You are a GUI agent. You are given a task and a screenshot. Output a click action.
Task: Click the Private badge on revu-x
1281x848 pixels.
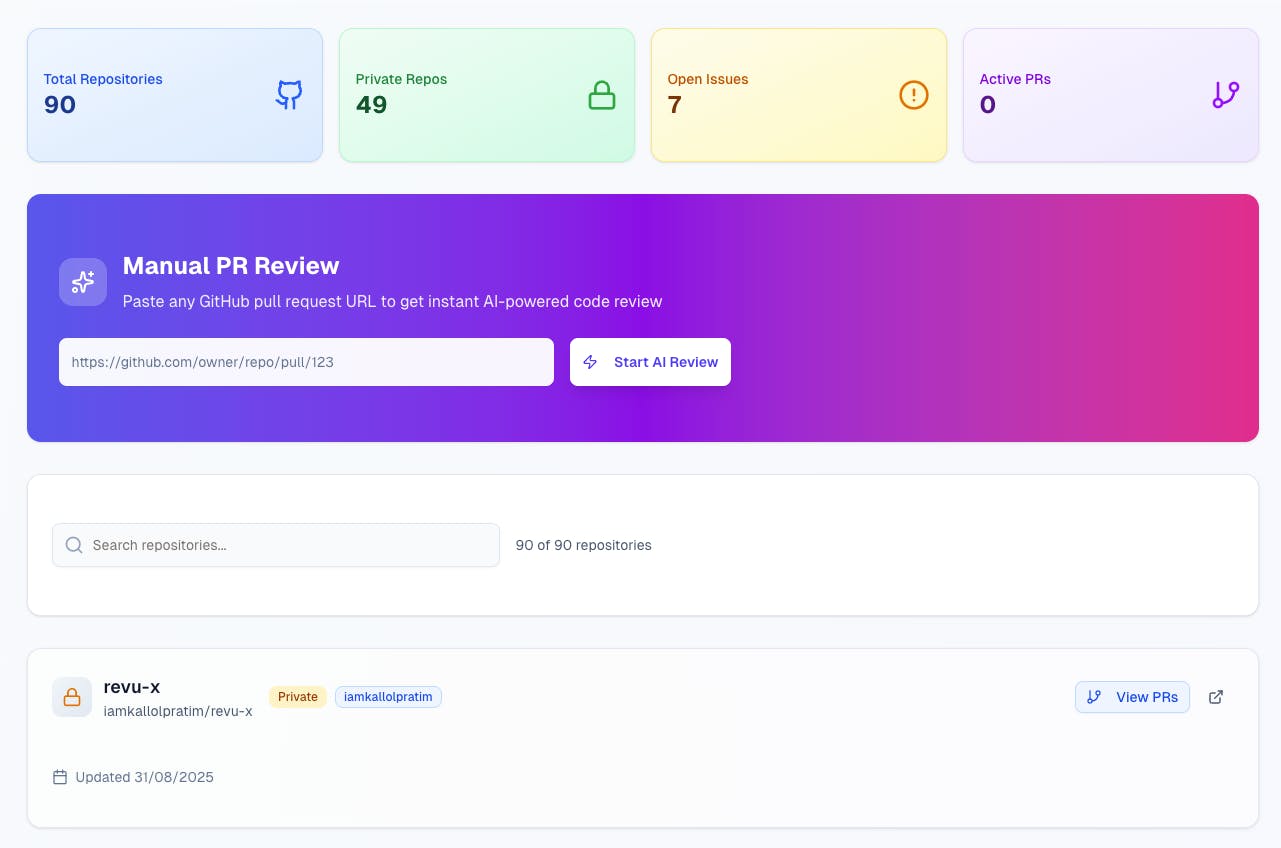click(x=298, y=697)
